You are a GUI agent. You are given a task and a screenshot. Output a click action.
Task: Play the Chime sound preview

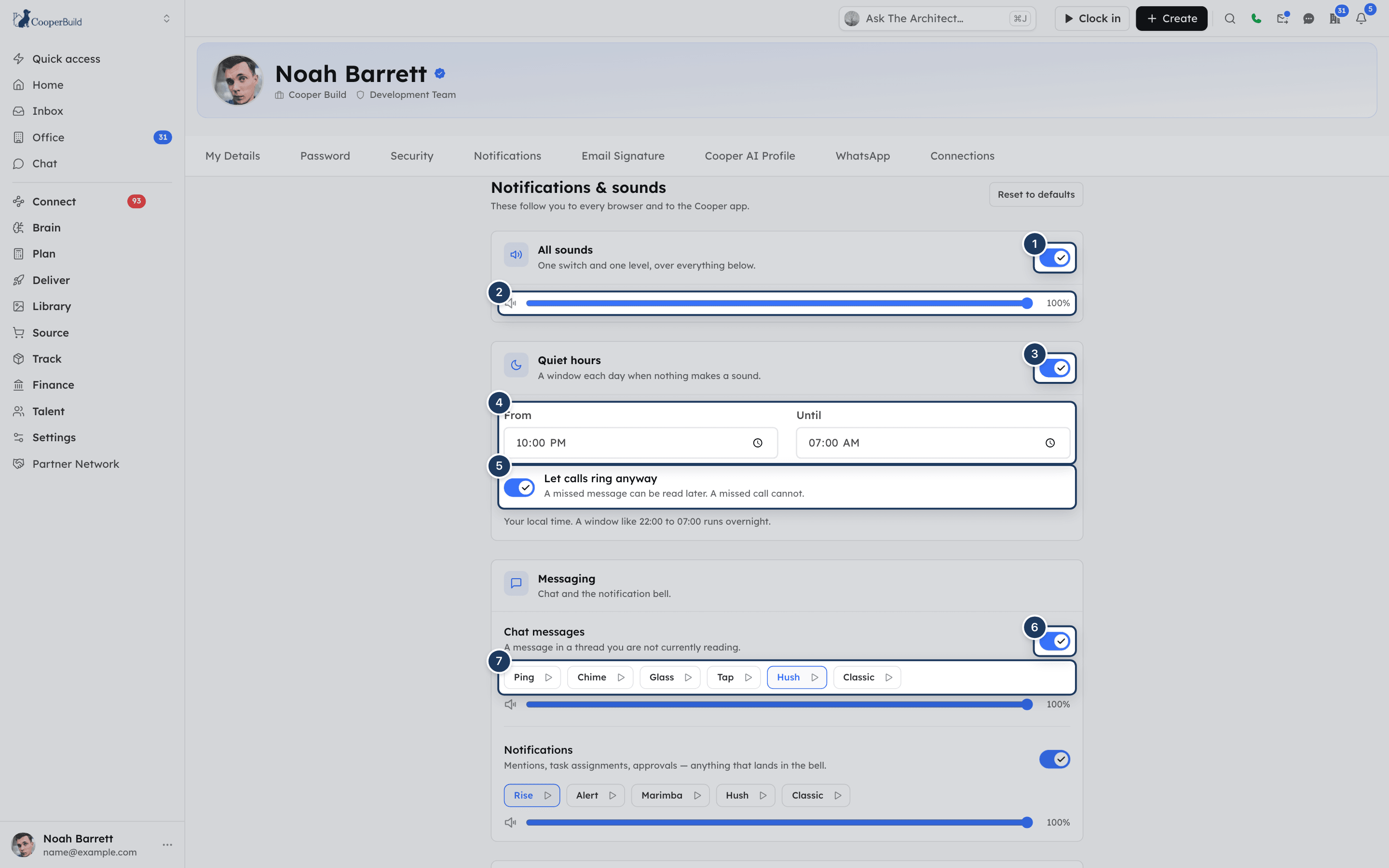pos(620,678)
